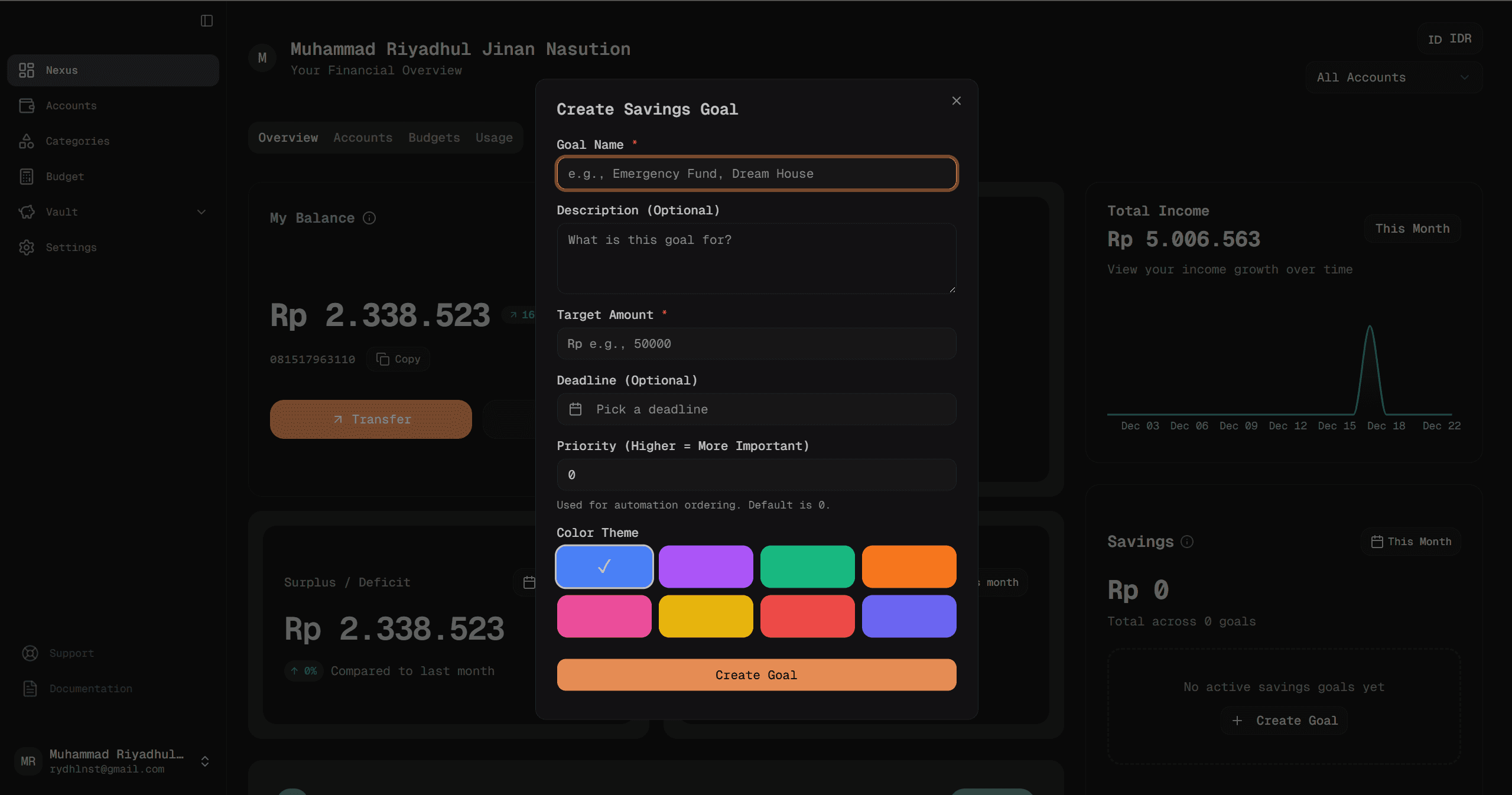Image resolution: width=1512 pixels, height=795 pixels.
Task: Choose the orange color theme swatch
Action: pos(909,566)
